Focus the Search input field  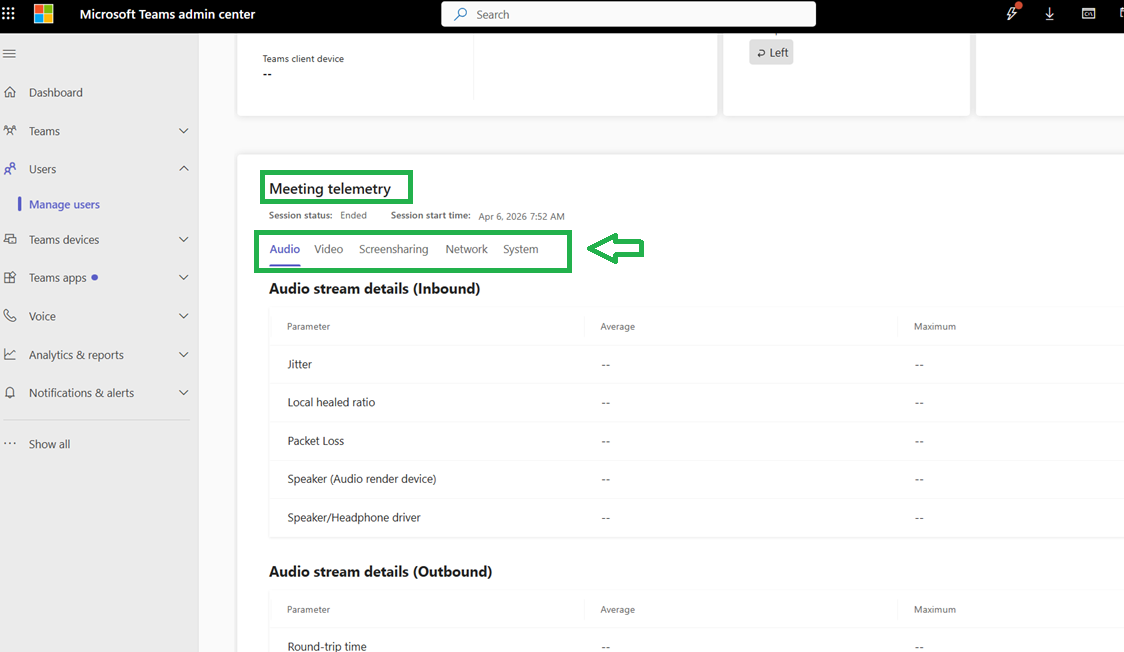[629, 14]
